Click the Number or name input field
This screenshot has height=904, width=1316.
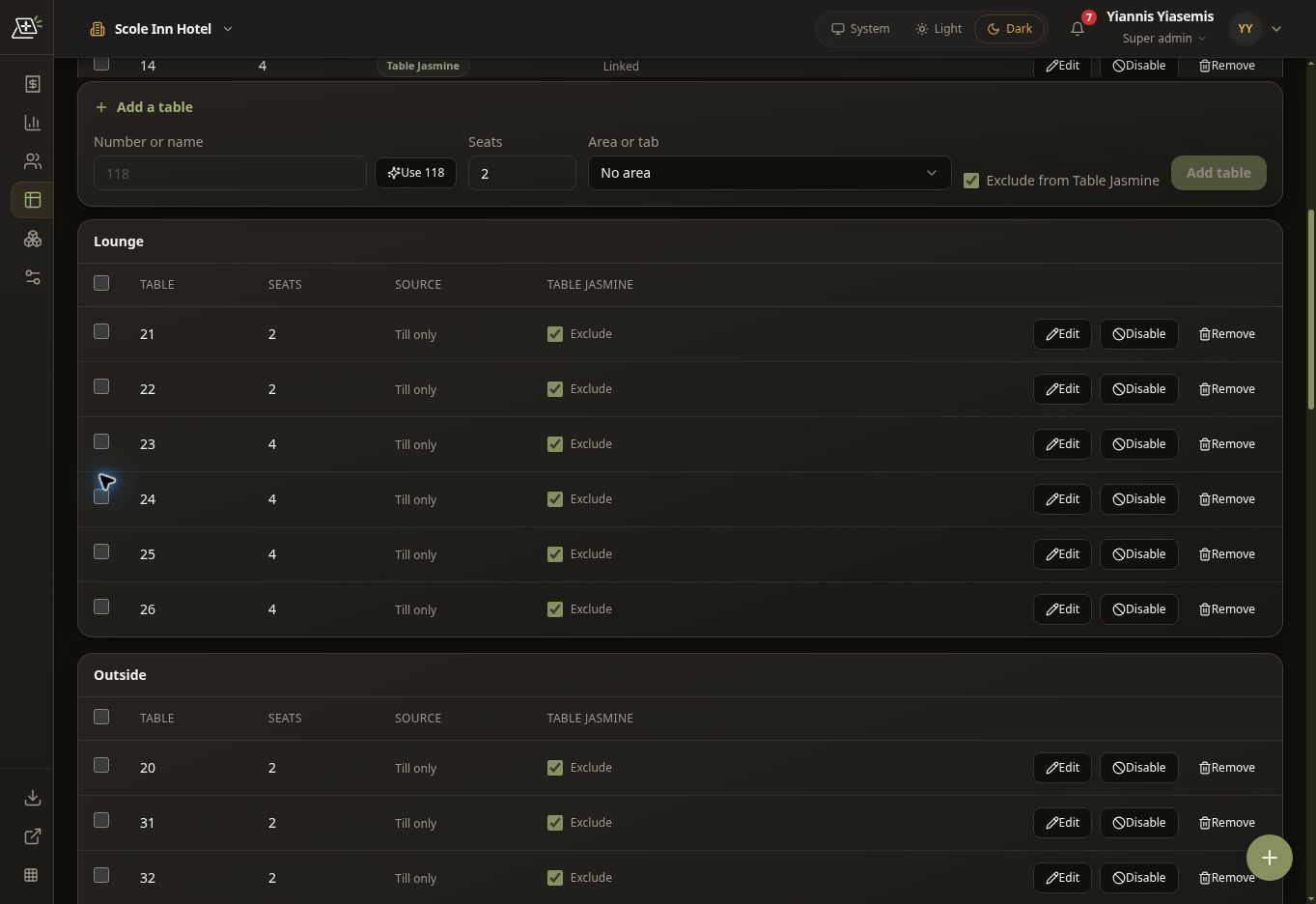pyautogui.click(x=230, y=173)
